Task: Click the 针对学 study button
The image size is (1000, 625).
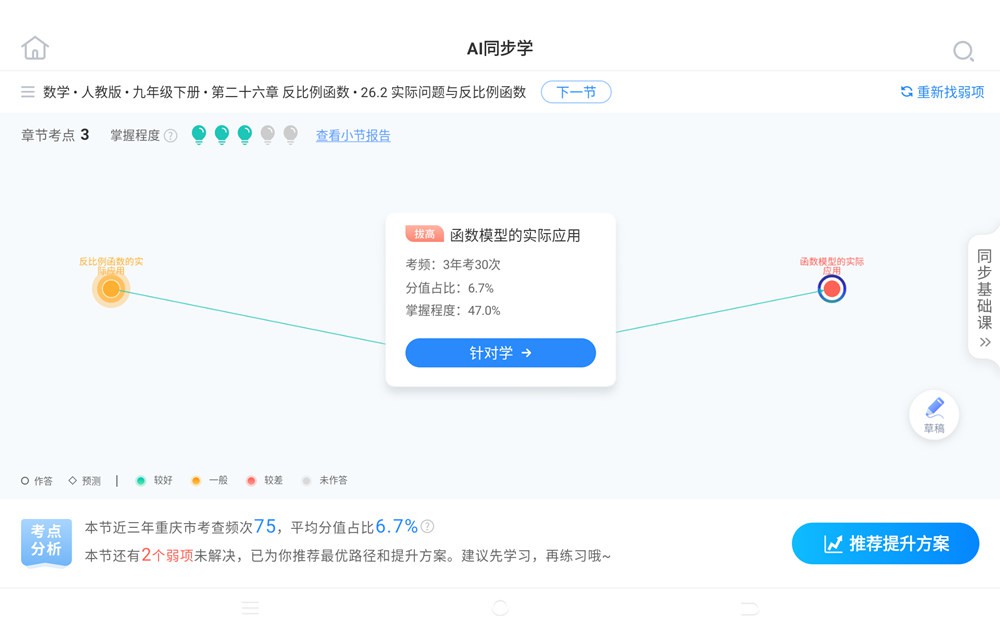Action: coord(500,353)
